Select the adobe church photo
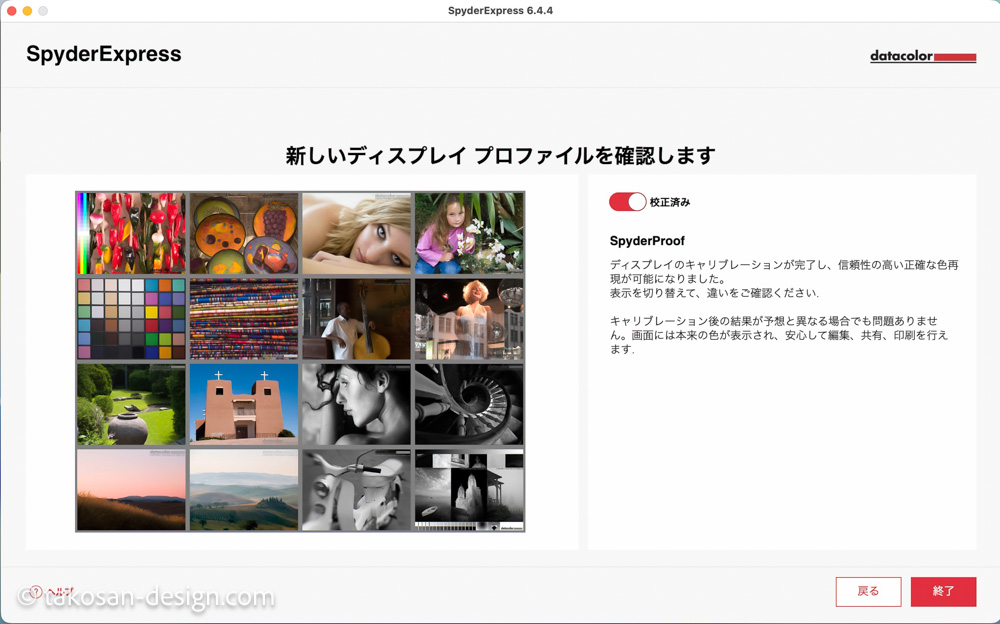 [x=244, y=404]
